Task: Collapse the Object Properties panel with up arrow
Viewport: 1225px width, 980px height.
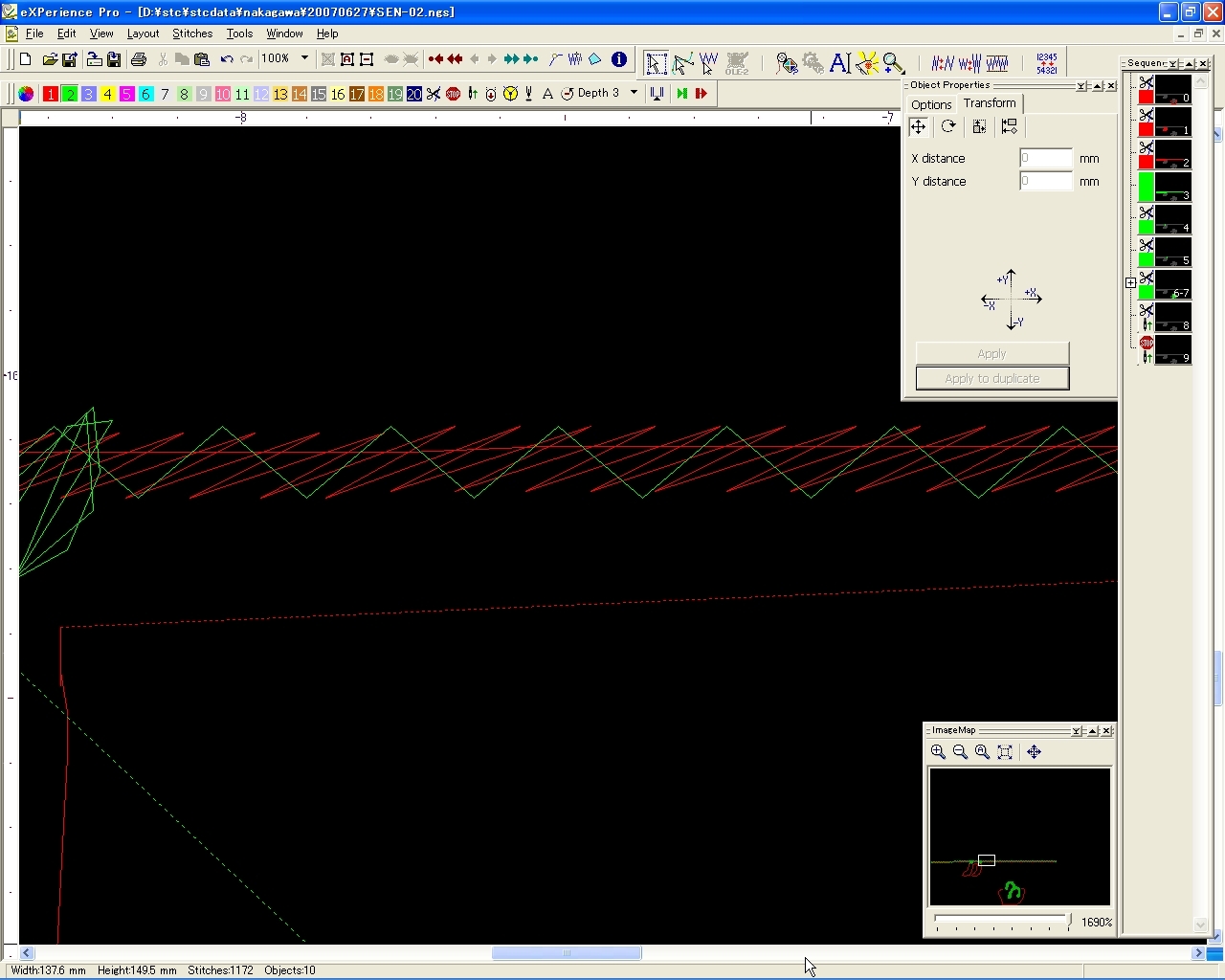Action: pyautogui.click(x=1097, y=86)
